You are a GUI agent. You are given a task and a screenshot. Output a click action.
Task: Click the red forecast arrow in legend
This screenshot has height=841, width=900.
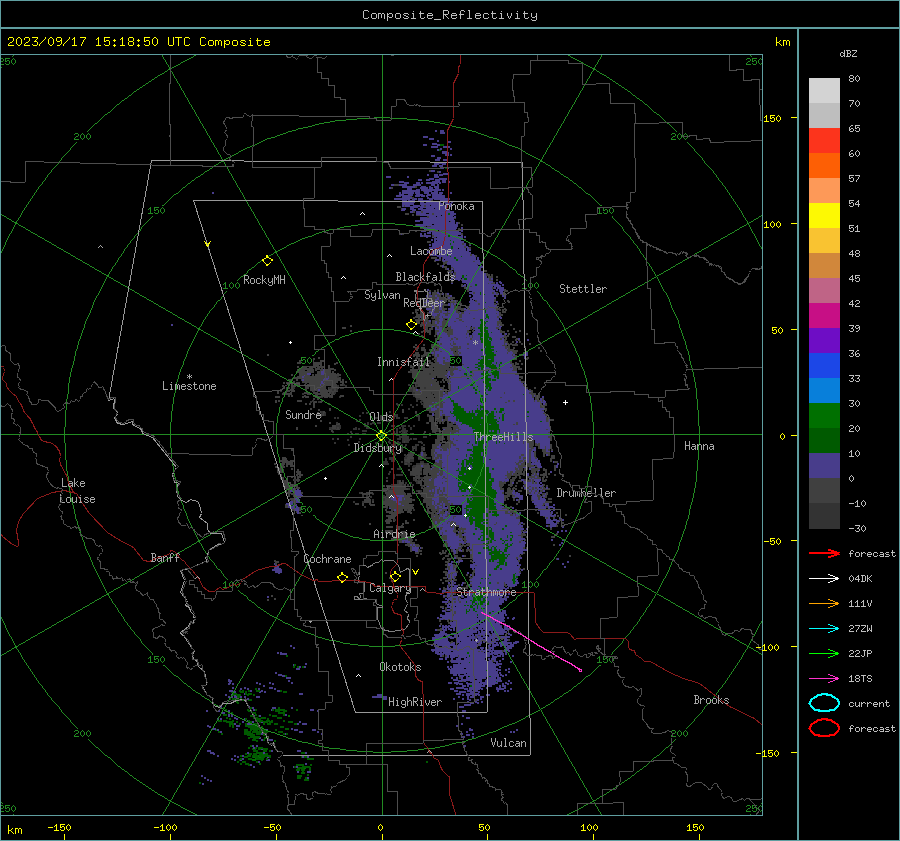coord(824,553)
